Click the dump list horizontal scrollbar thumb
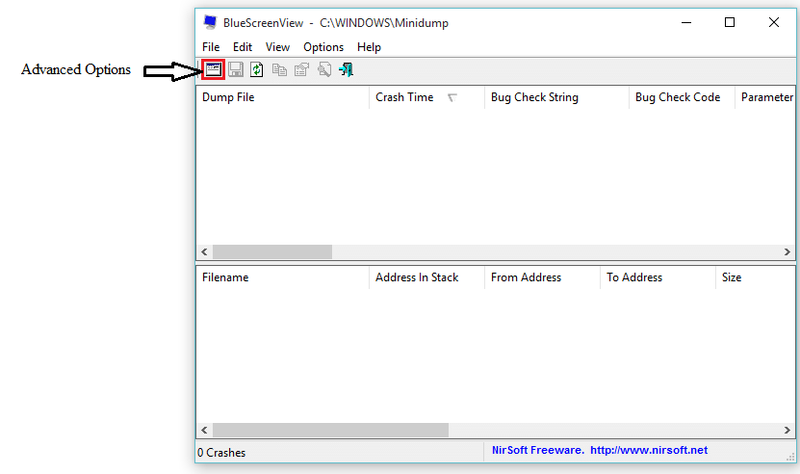 [272, 252]
